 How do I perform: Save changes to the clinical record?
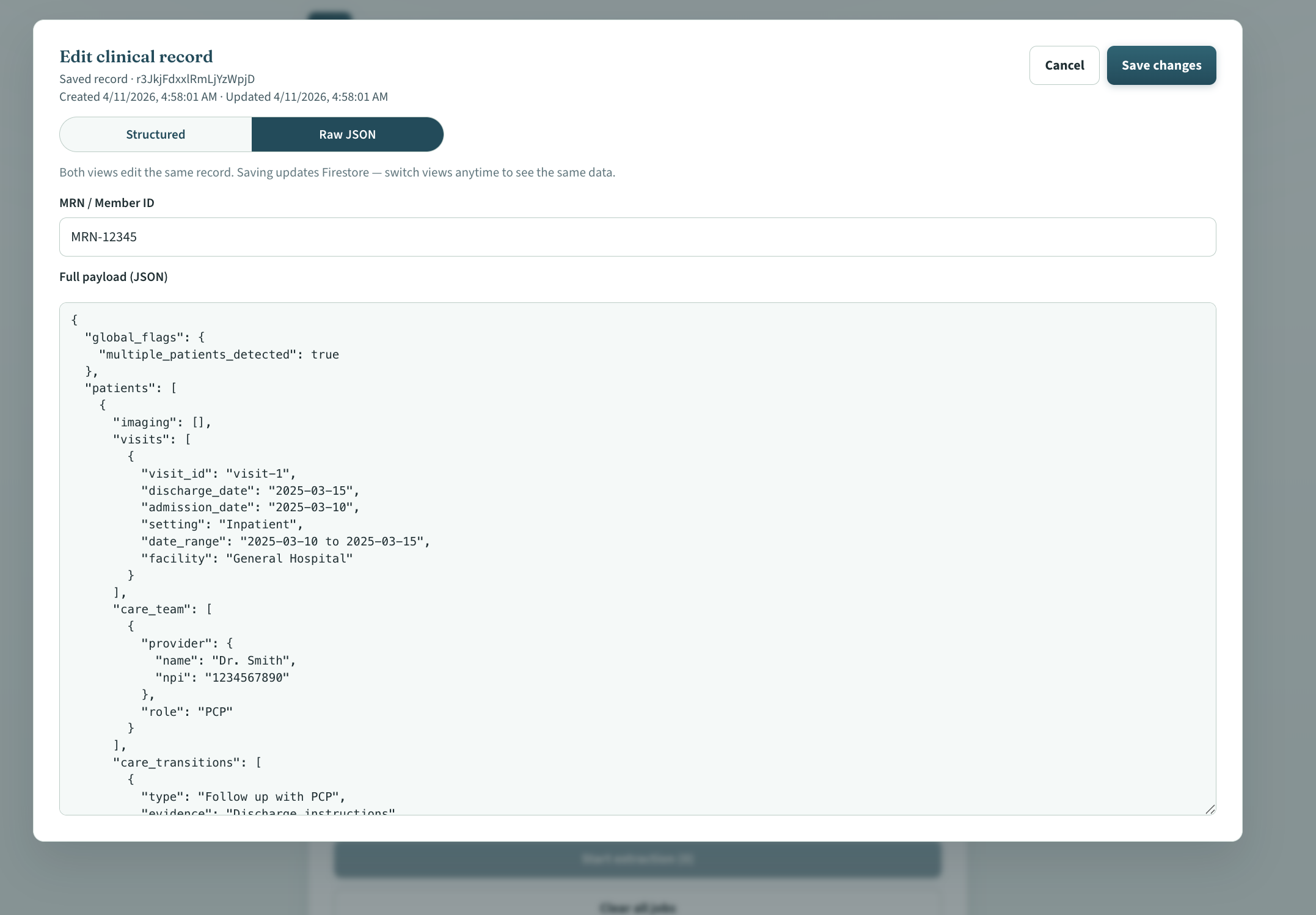tap(1161, 65)
